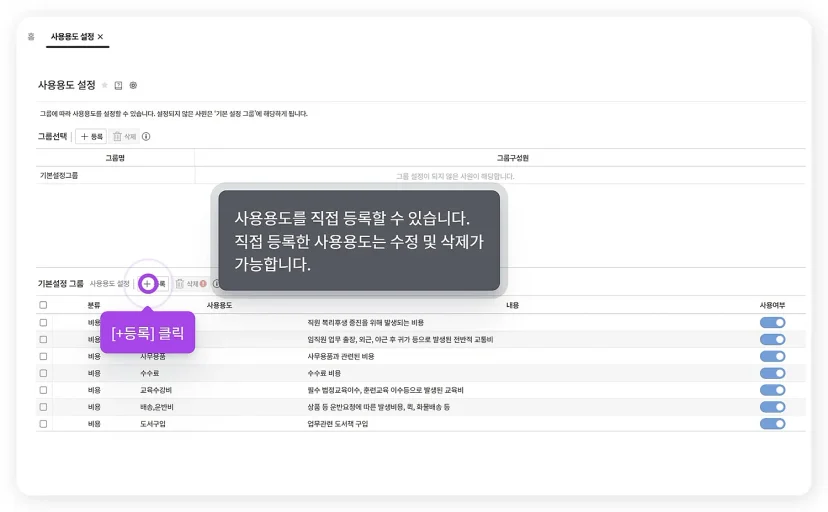Viewport: 828px width, 512px height.
Task: Toggle 사용여부 for the 사무용품 row
Action: coord(772,356)
